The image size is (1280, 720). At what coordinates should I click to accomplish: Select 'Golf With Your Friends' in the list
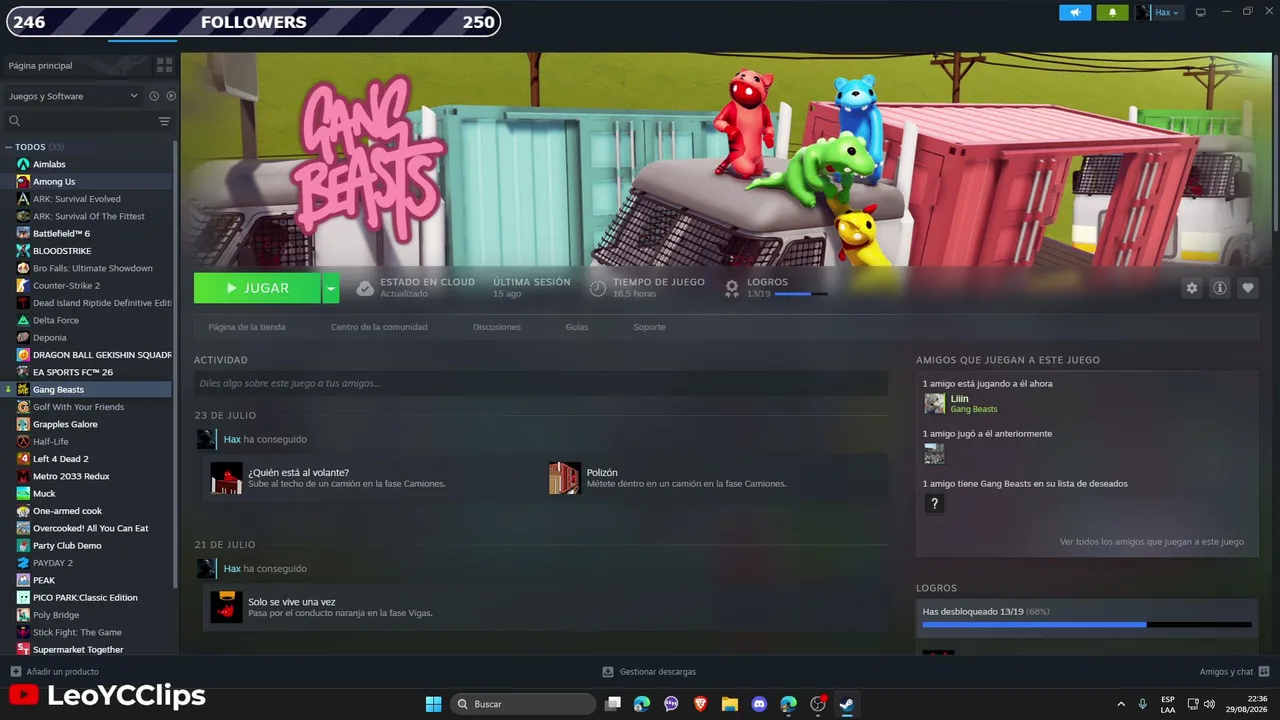click(88, 407)
